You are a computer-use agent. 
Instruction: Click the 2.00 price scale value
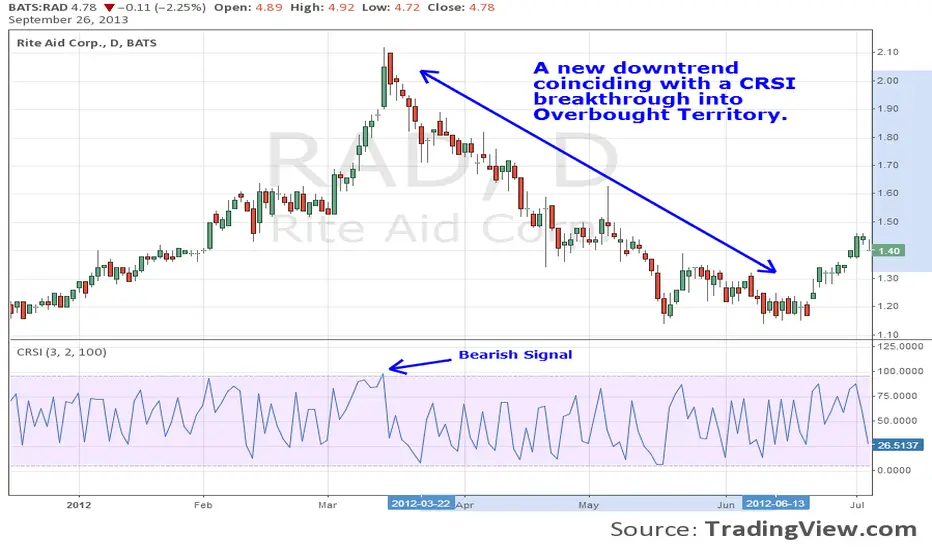pos(888,80)
